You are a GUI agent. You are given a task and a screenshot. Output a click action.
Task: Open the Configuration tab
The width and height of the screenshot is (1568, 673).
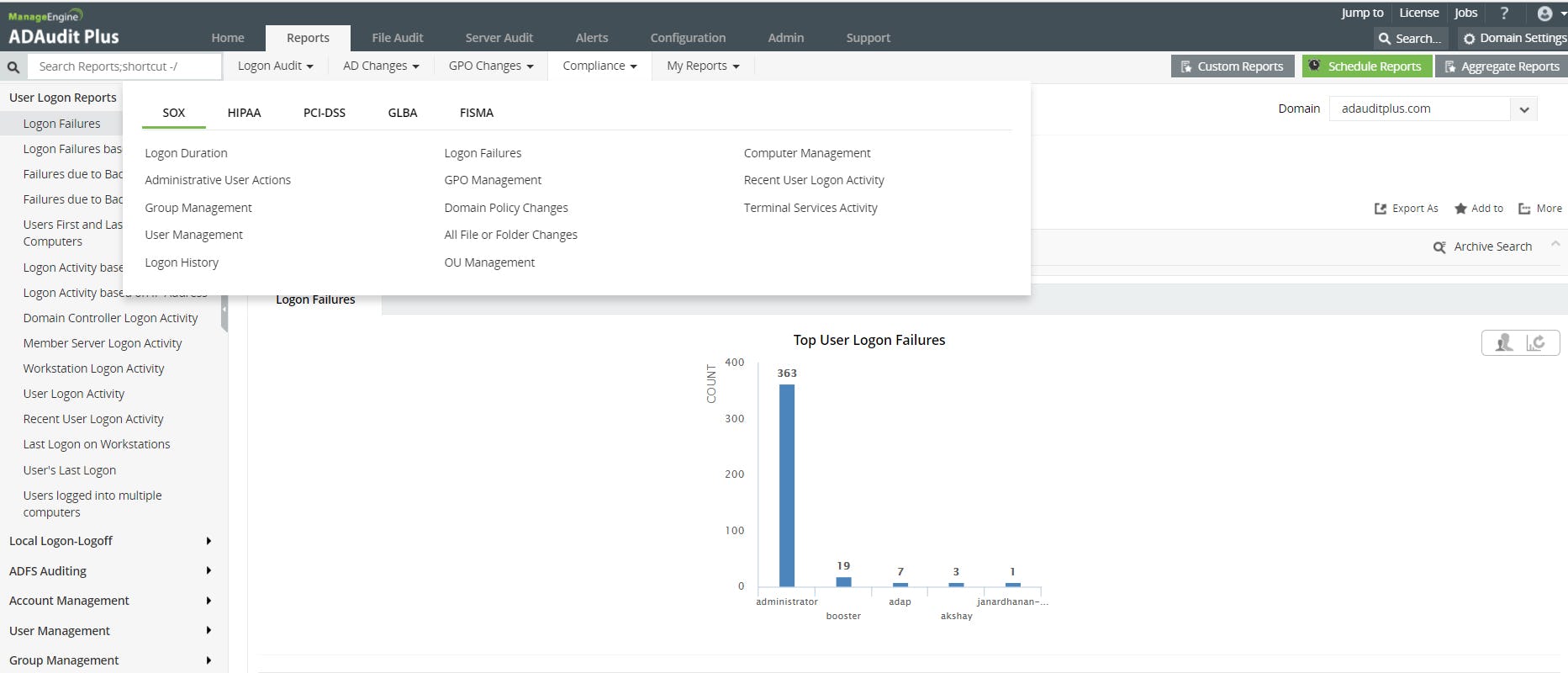pyautogui.click(x=688, y=38)
